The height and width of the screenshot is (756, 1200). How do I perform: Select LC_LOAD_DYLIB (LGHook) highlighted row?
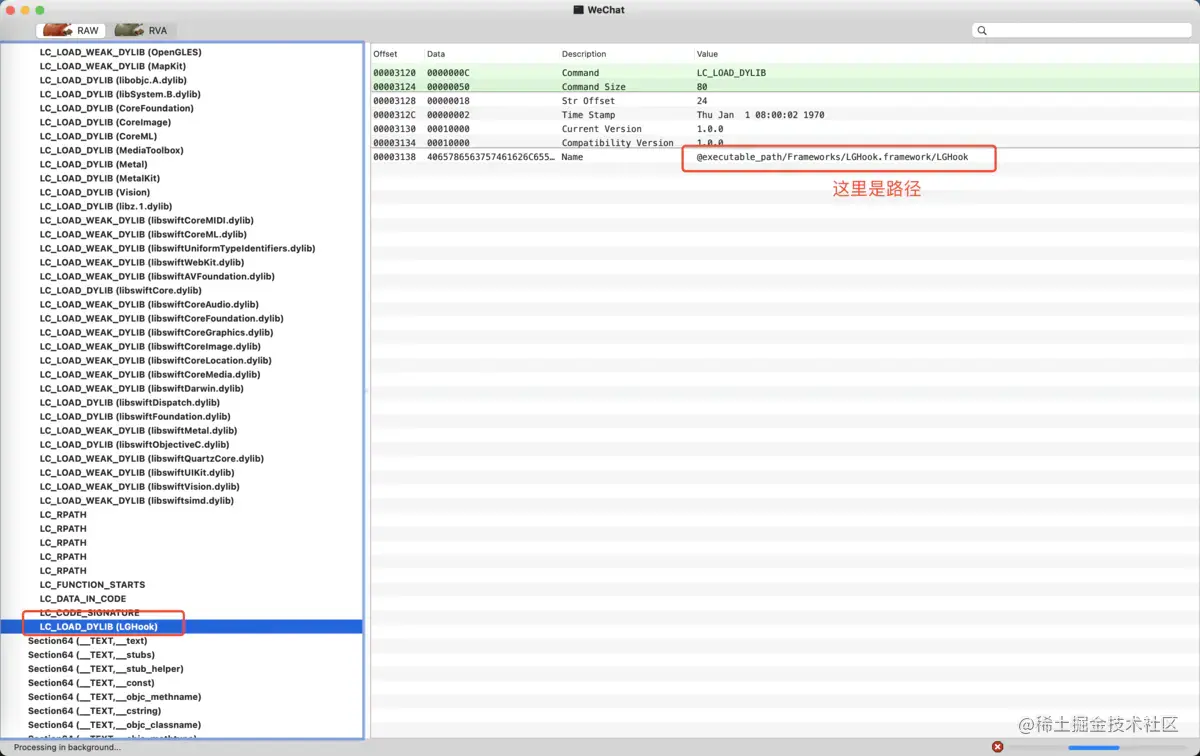point(181,626)
